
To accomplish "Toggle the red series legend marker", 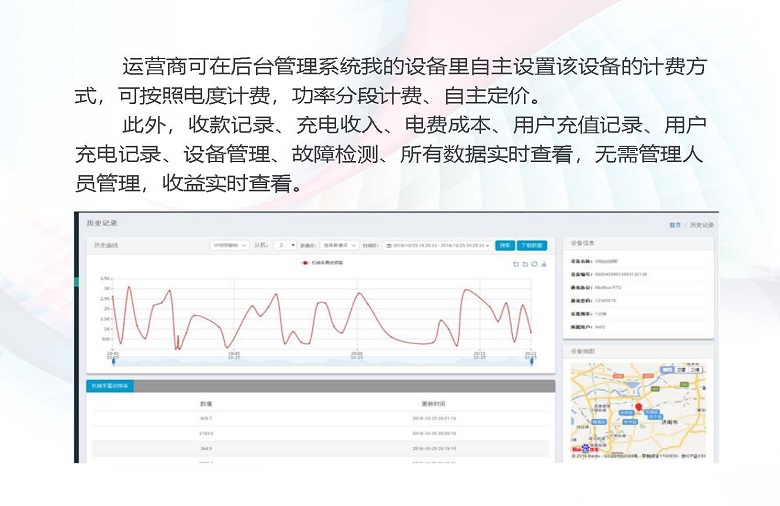I will tap(304, 263).
